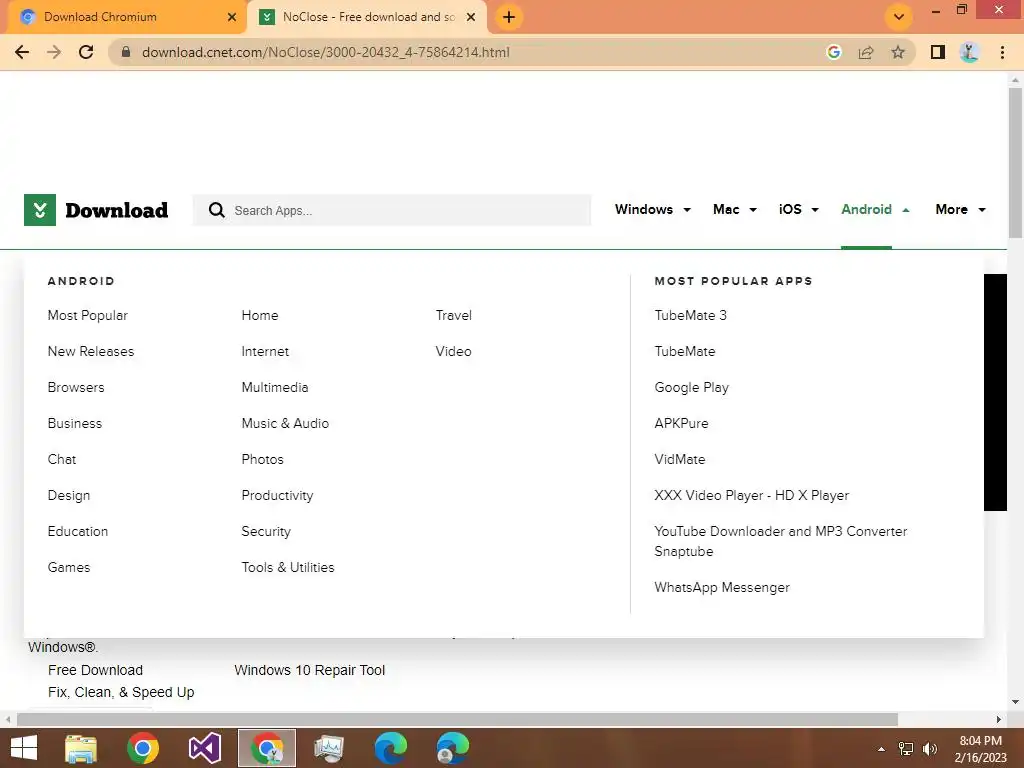
Task: Open Google Play popular app link
Action: [692, 387]
